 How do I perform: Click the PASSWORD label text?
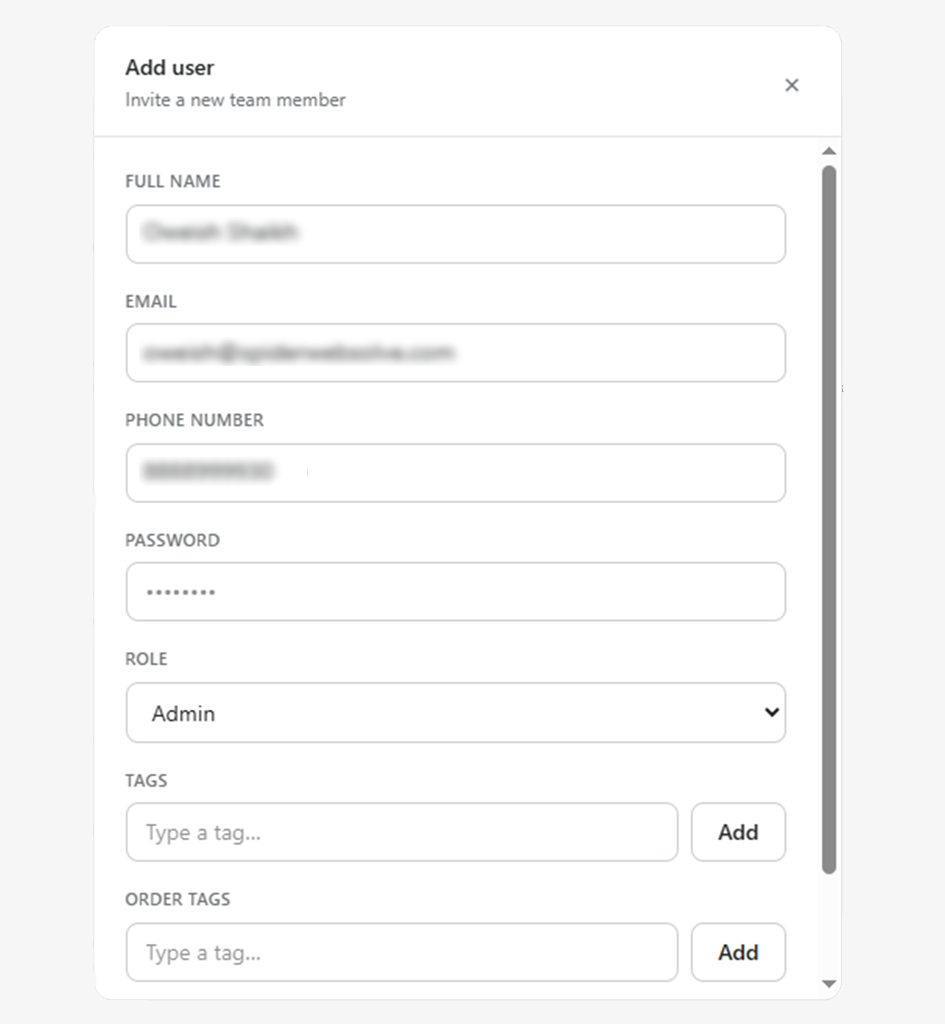(172, 540)
